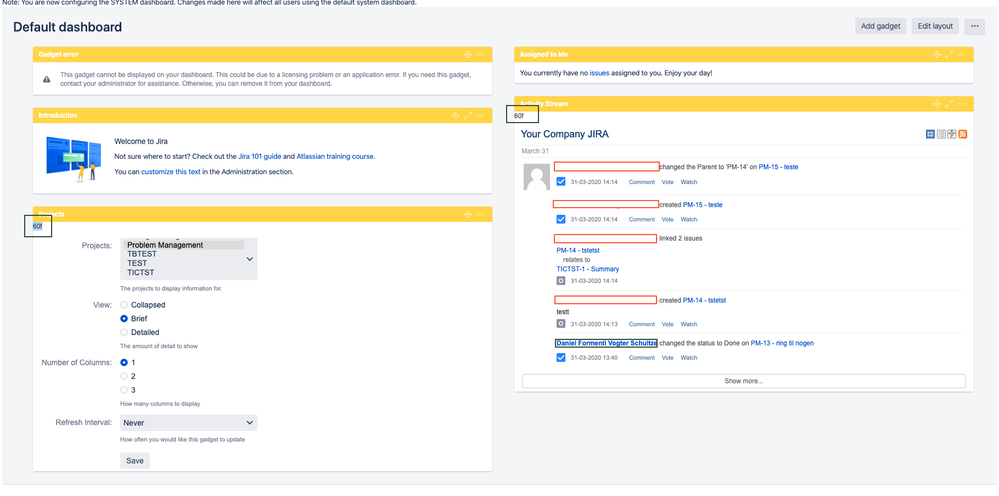
Task: Click the user avatar in Activity Stream
Action: tap(536, 176)
